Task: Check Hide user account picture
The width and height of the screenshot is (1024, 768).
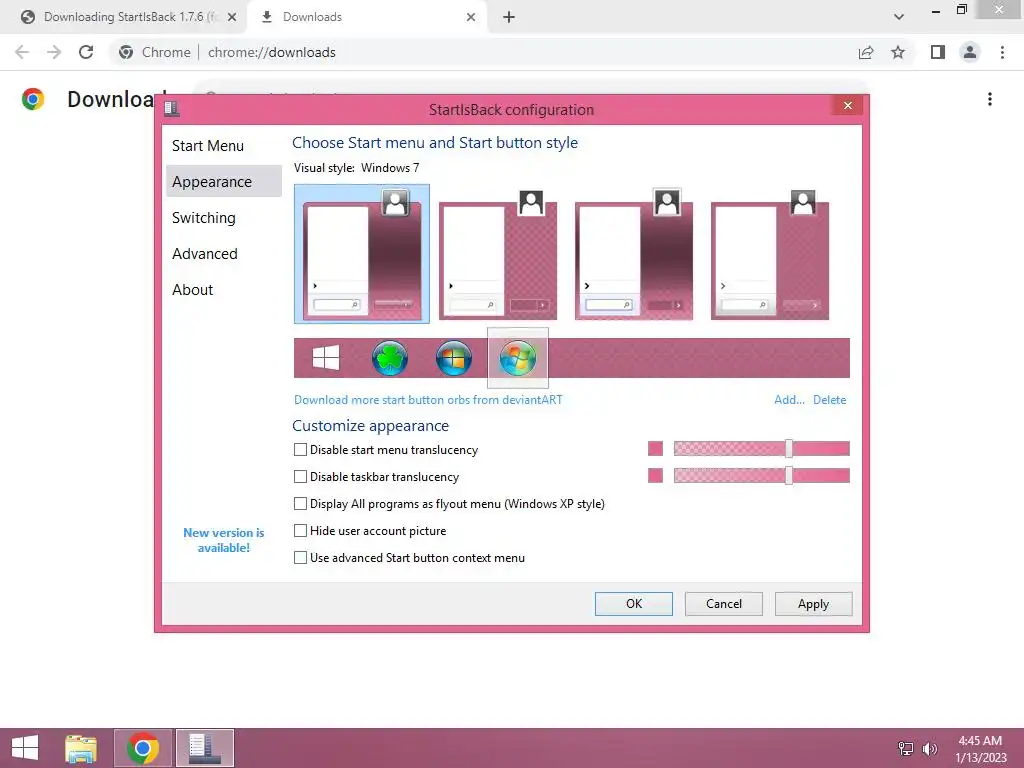Action: (300, 530)
